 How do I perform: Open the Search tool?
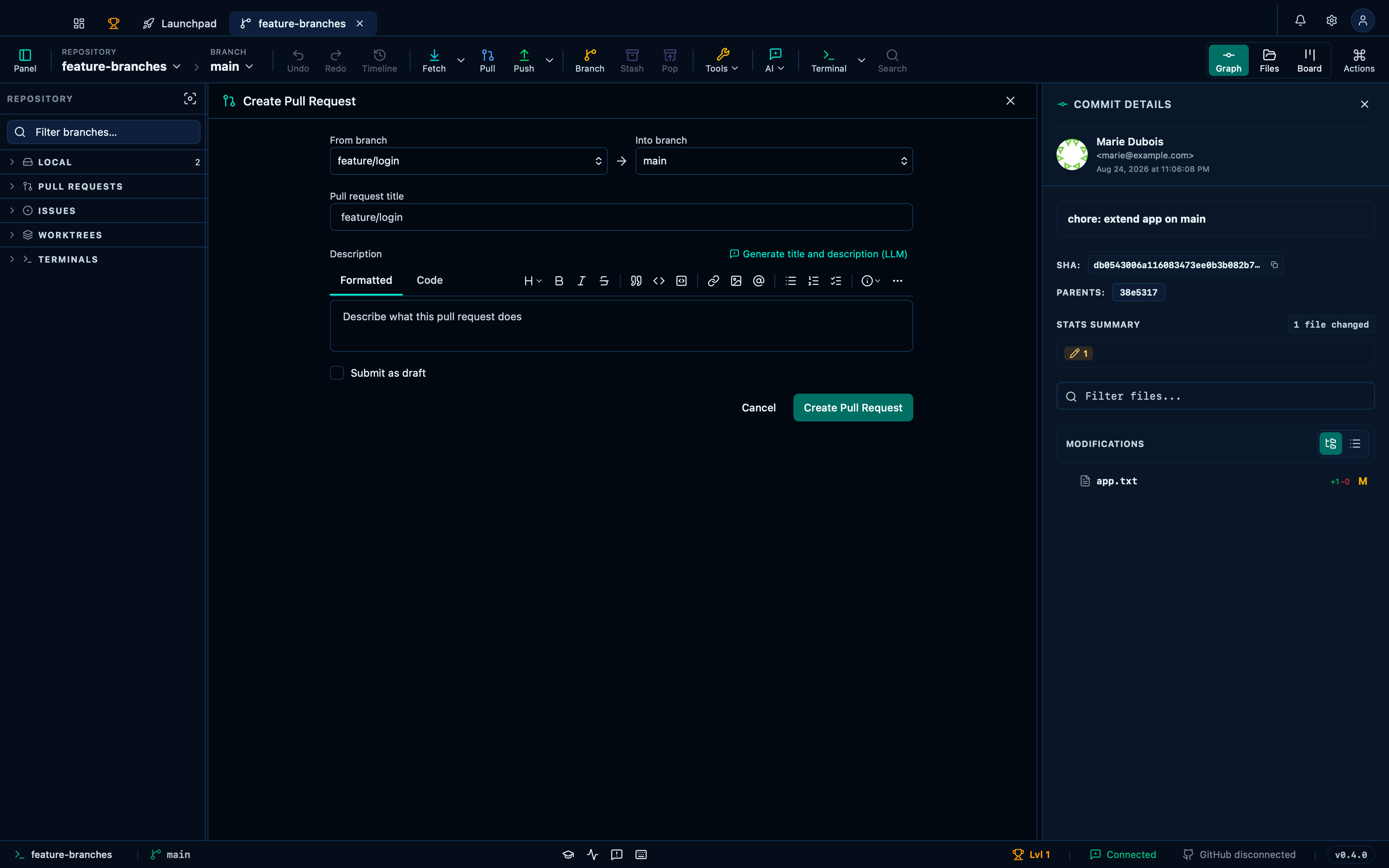(x=892, y=60)
